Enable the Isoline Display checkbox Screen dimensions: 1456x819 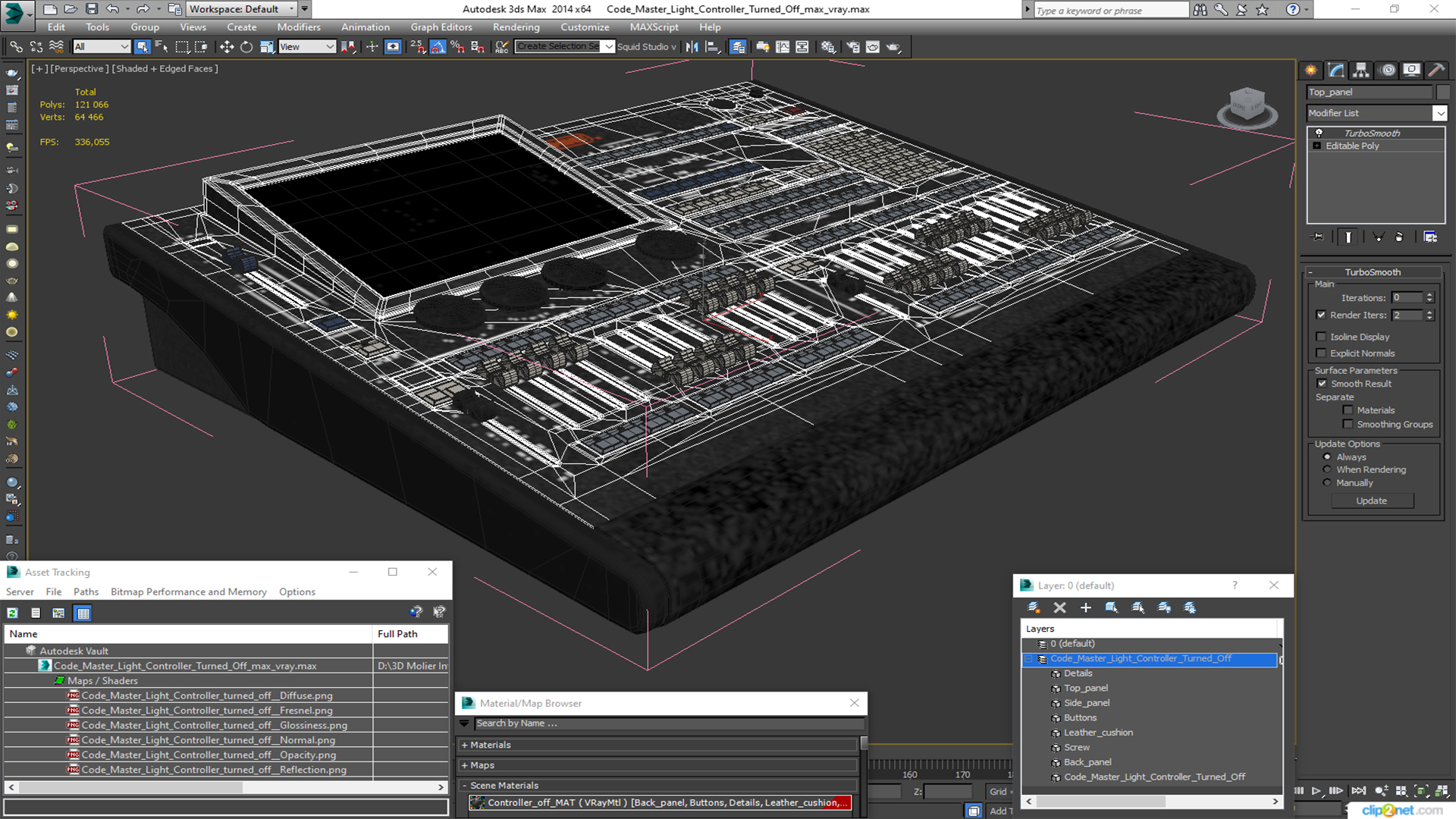[x=1322, y=337]
